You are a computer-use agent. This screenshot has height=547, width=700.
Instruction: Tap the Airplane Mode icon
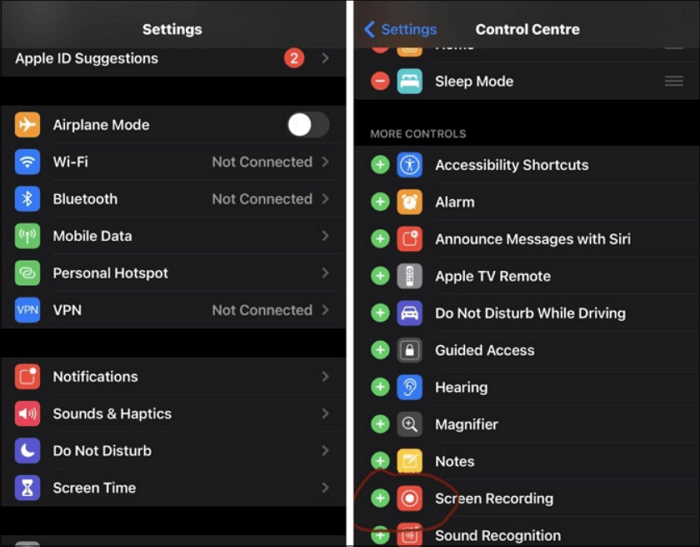27,125
